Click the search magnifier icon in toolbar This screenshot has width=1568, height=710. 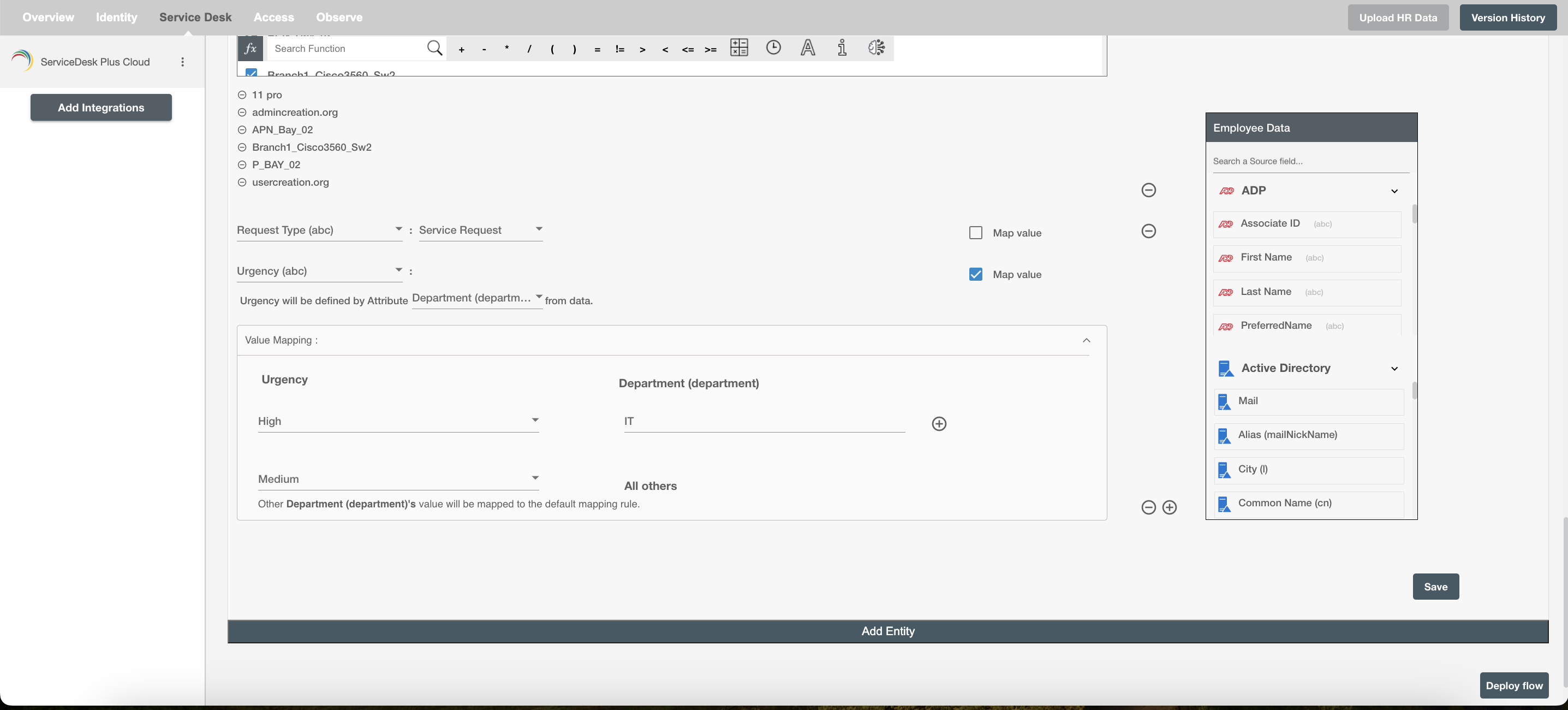436,47
